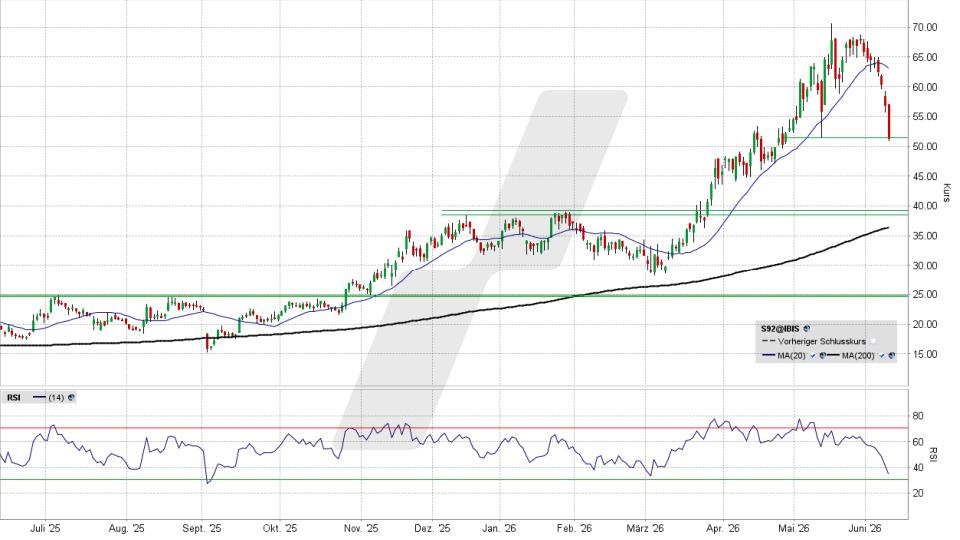This screenshot has height=540, width=960.
Task: Click the 40.00 price axis value
Action: (924, 206)
